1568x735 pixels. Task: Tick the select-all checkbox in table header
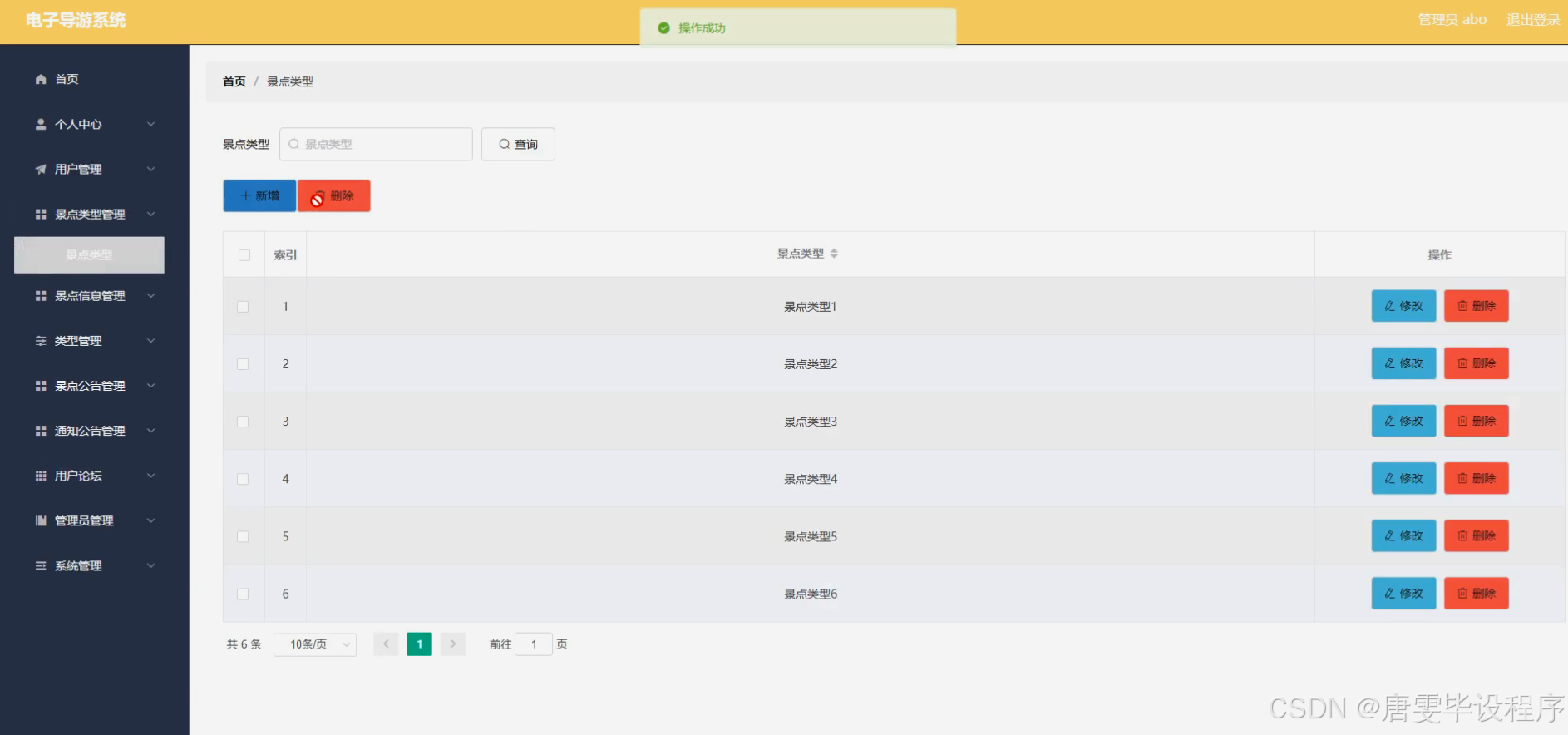(x=244, y=255)
